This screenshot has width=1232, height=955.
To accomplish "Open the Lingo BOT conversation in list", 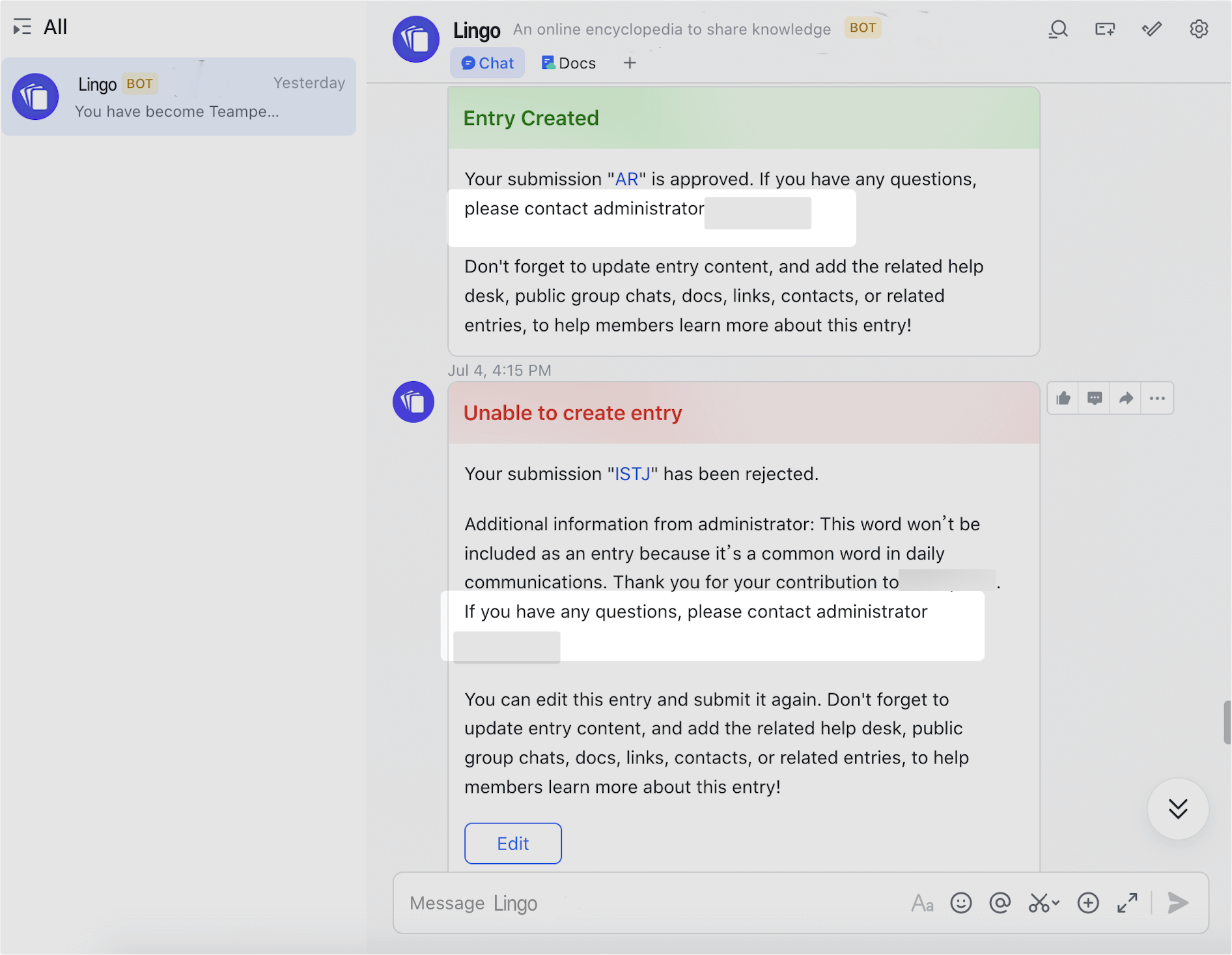I will (x=178, y=96).
